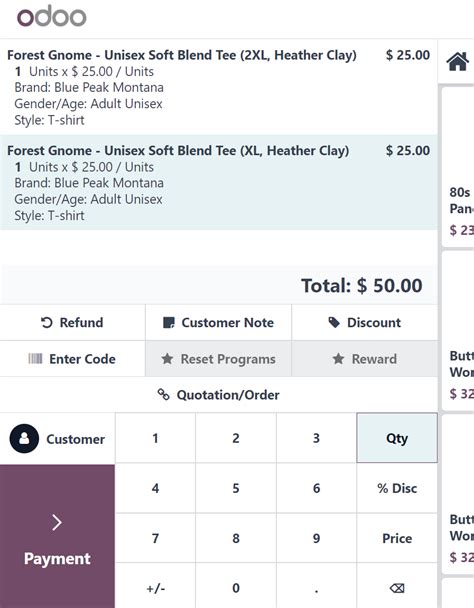This screenshot has width=474, height=608.
Task: Select the 2XL Heather Clay tee order line
Action: (x=219, y=87)
